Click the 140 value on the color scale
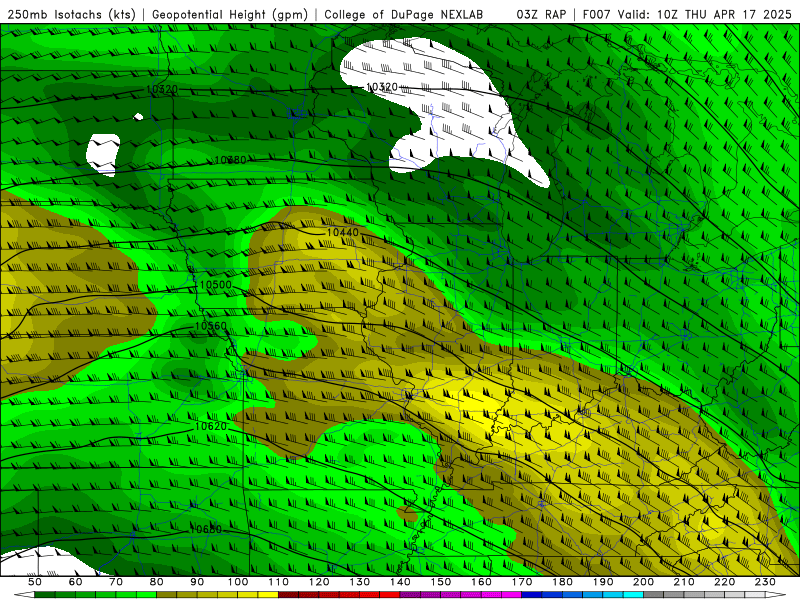Image resolution: width=800 pixels, height=600 pixels. coord(400,582)
